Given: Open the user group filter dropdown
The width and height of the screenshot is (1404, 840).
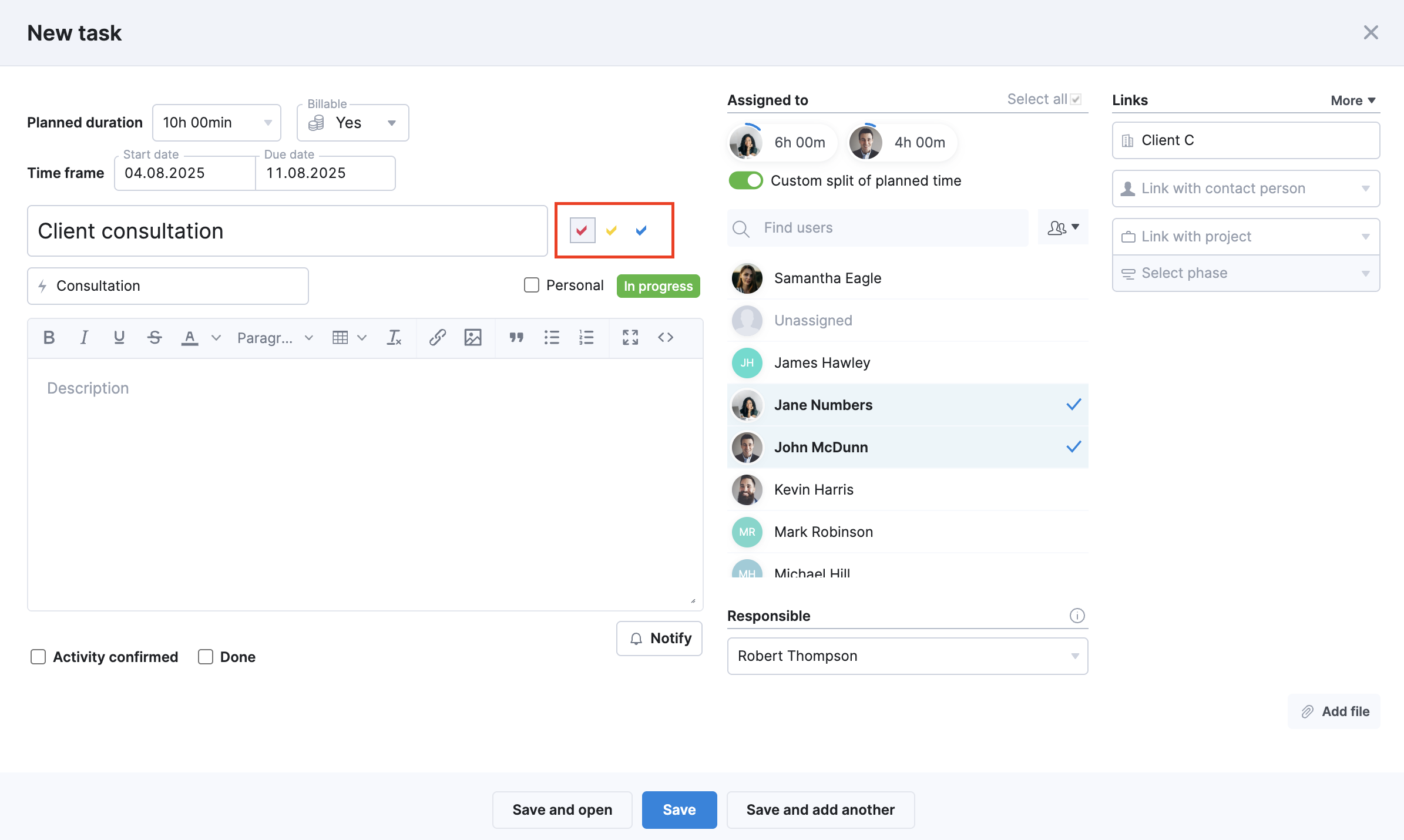Looking at the screenshot, I should click(1063, 227).
